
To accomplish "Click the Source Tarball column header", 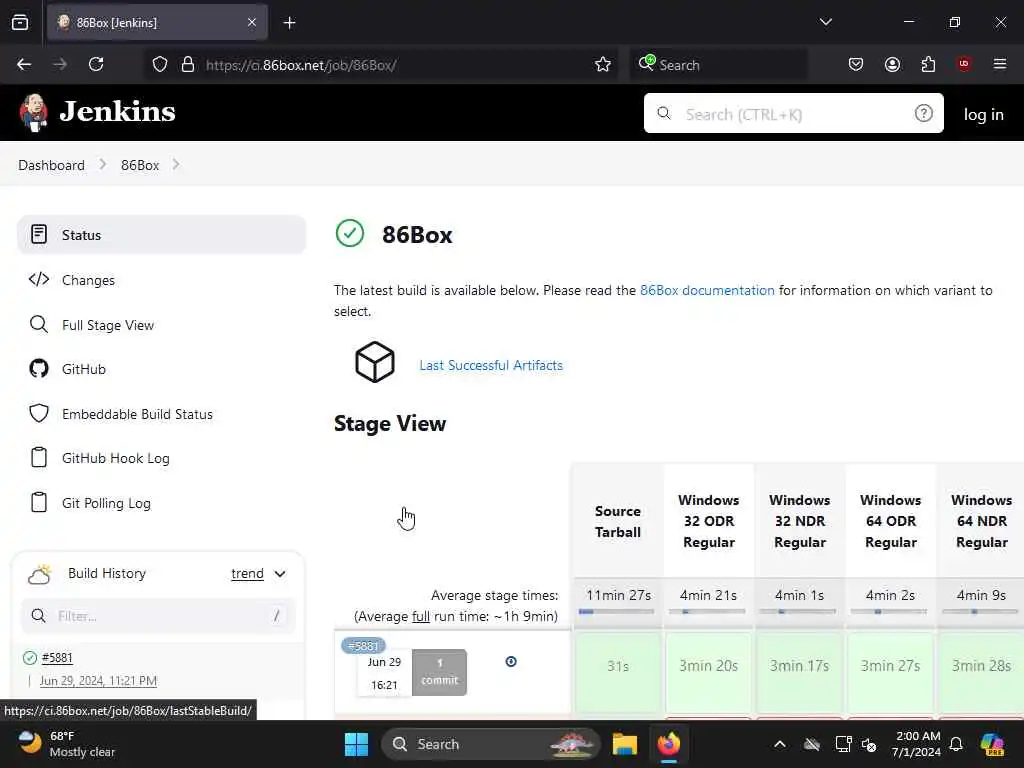I will (618, 521).
